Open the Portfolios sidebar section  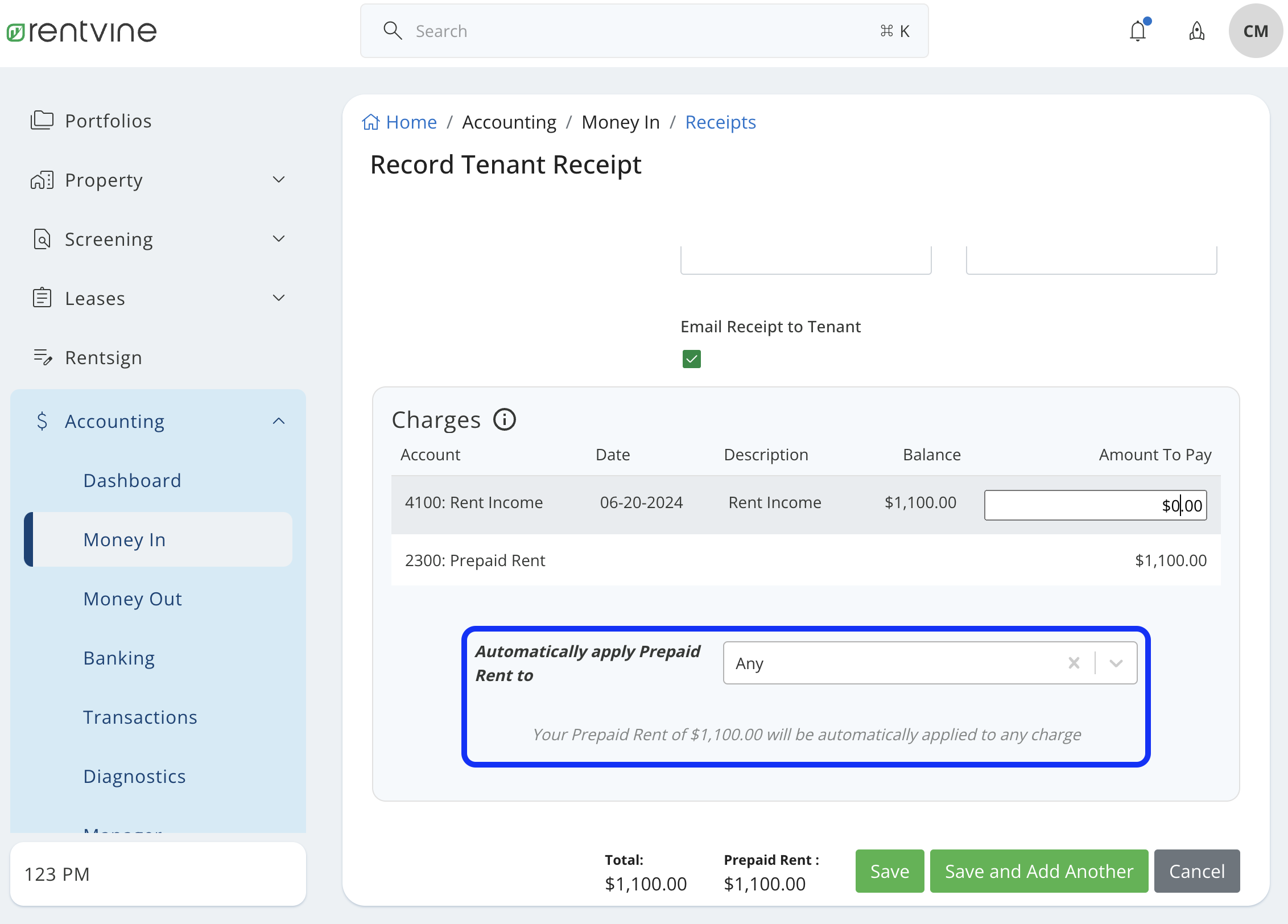tap(43, 120)
